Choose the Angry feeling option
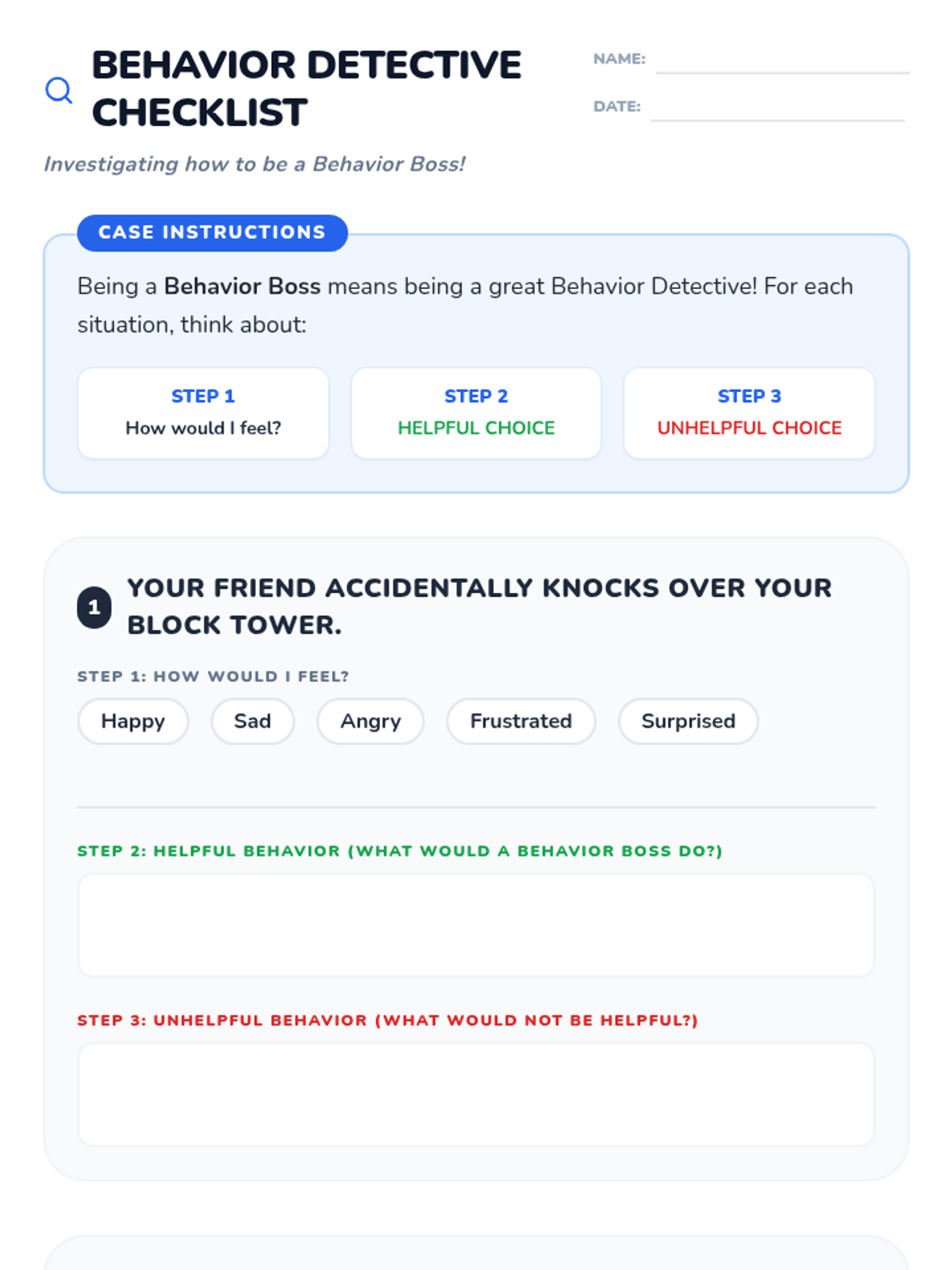Viewport: 952px width, 1270px height. (x=370, y=722)
